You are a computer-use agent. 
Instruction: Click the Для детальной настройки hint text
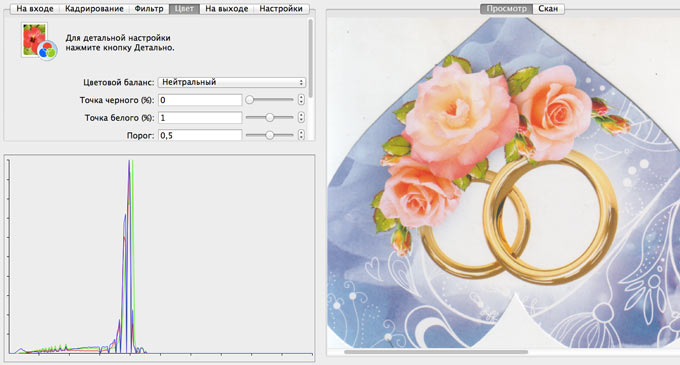tap(120, 43)
